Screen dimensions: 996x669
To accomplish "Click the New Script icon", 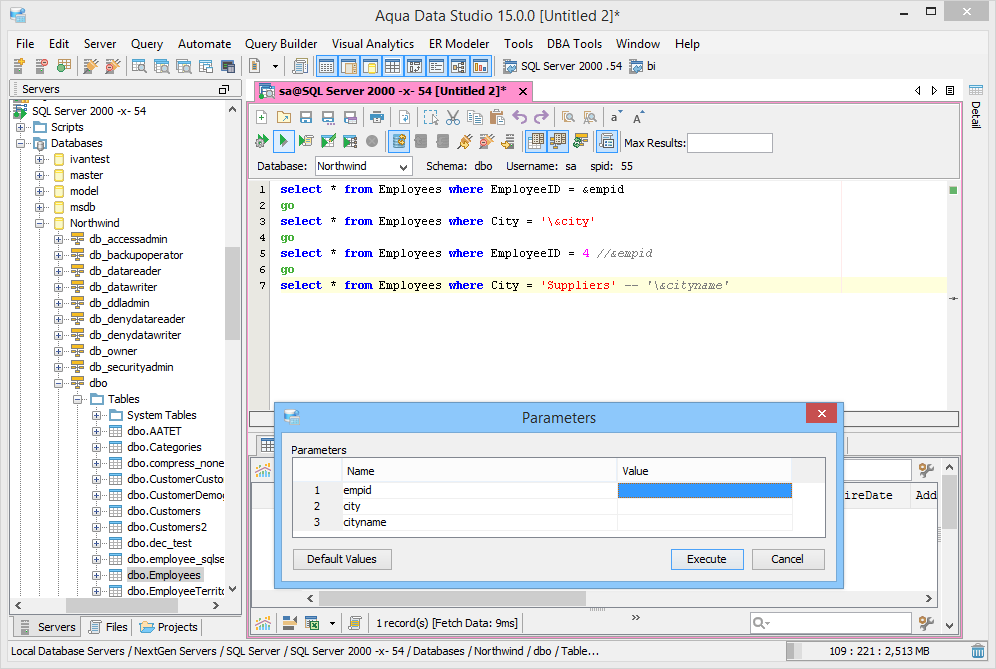I will click(262, 118).
